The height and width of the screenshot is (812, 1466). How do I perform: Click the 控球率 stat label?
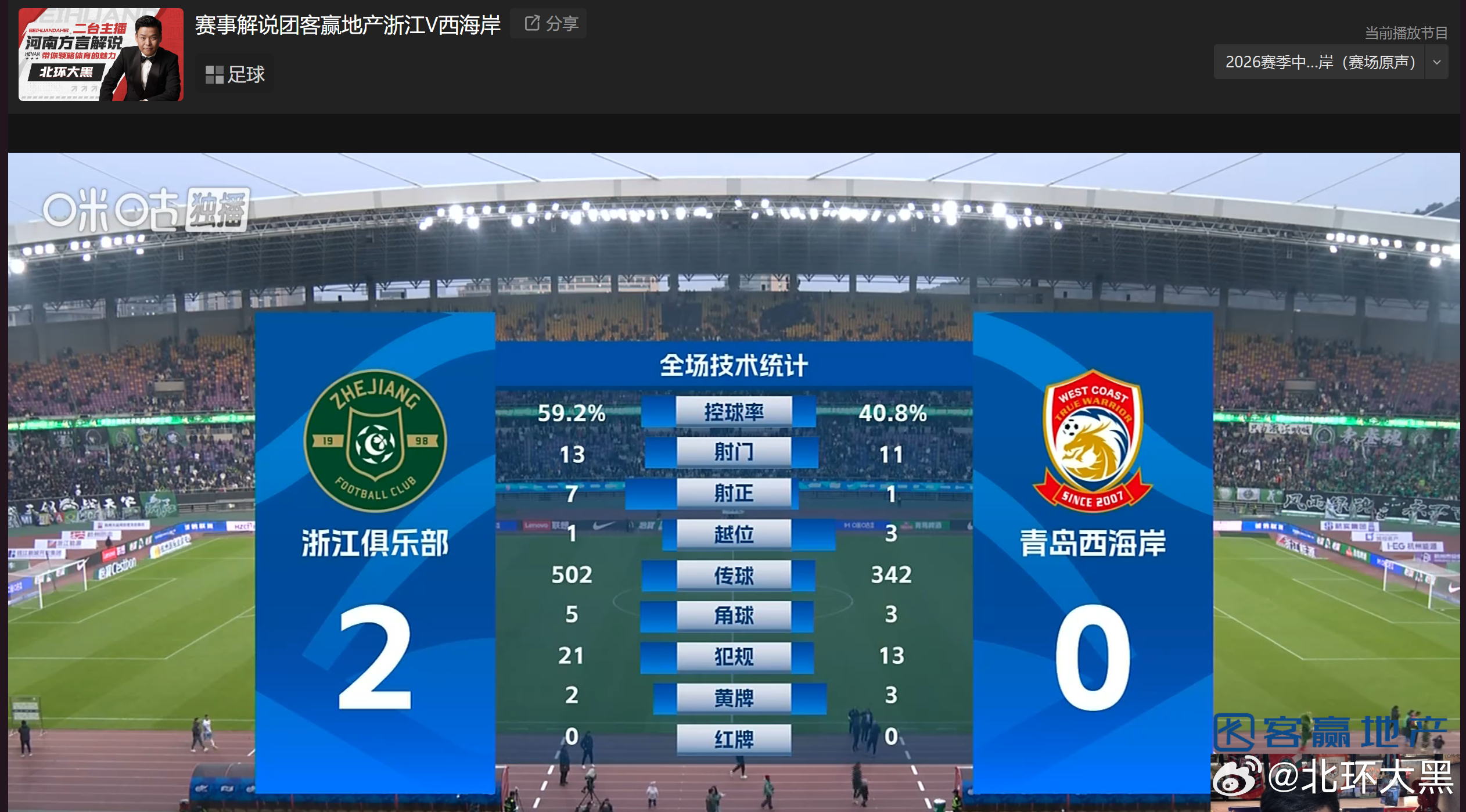pos(734,412)
